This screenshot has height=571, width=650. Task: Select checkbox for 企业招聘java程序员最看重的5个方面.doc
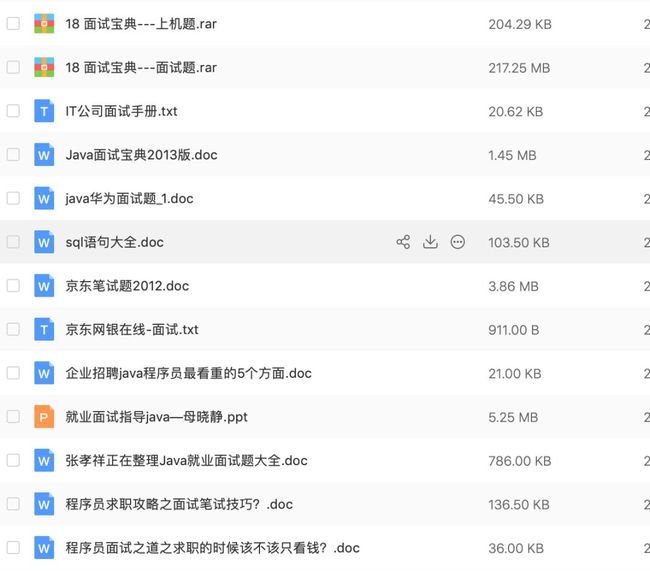point(13,373)
